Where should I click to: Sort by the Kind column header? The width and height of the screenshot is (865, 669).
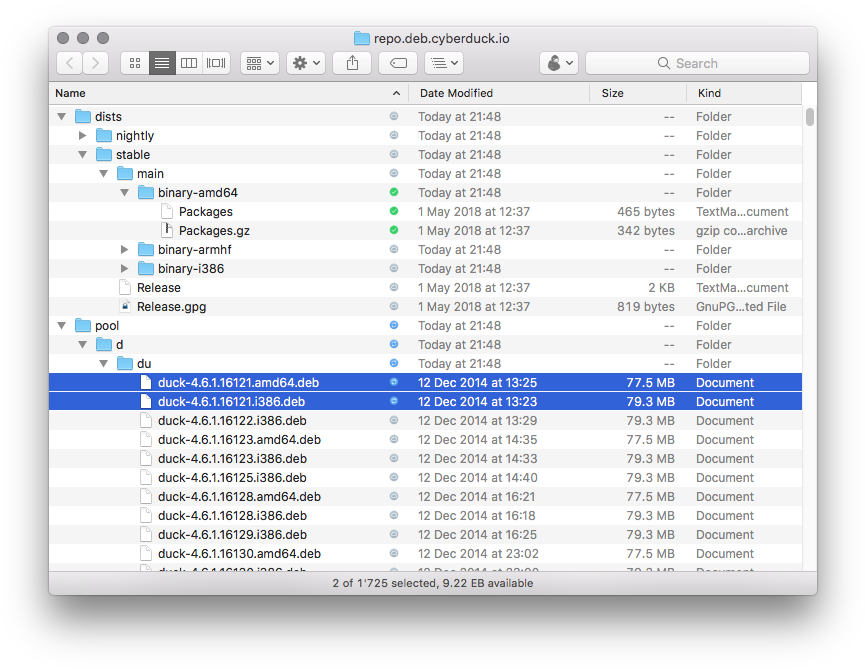[744, 93]
